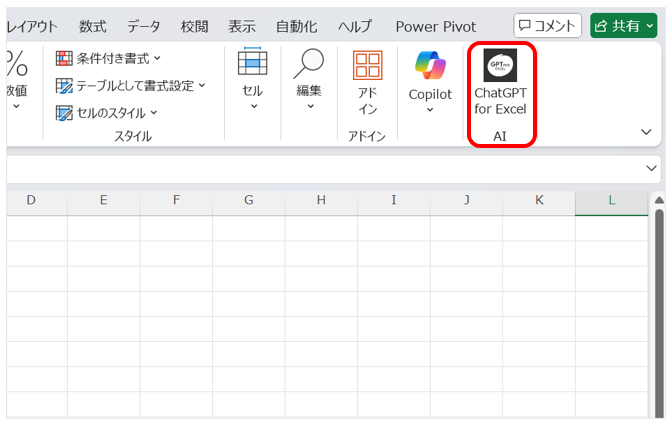Expand the Number group dropdown chevron

coord(16,106)
